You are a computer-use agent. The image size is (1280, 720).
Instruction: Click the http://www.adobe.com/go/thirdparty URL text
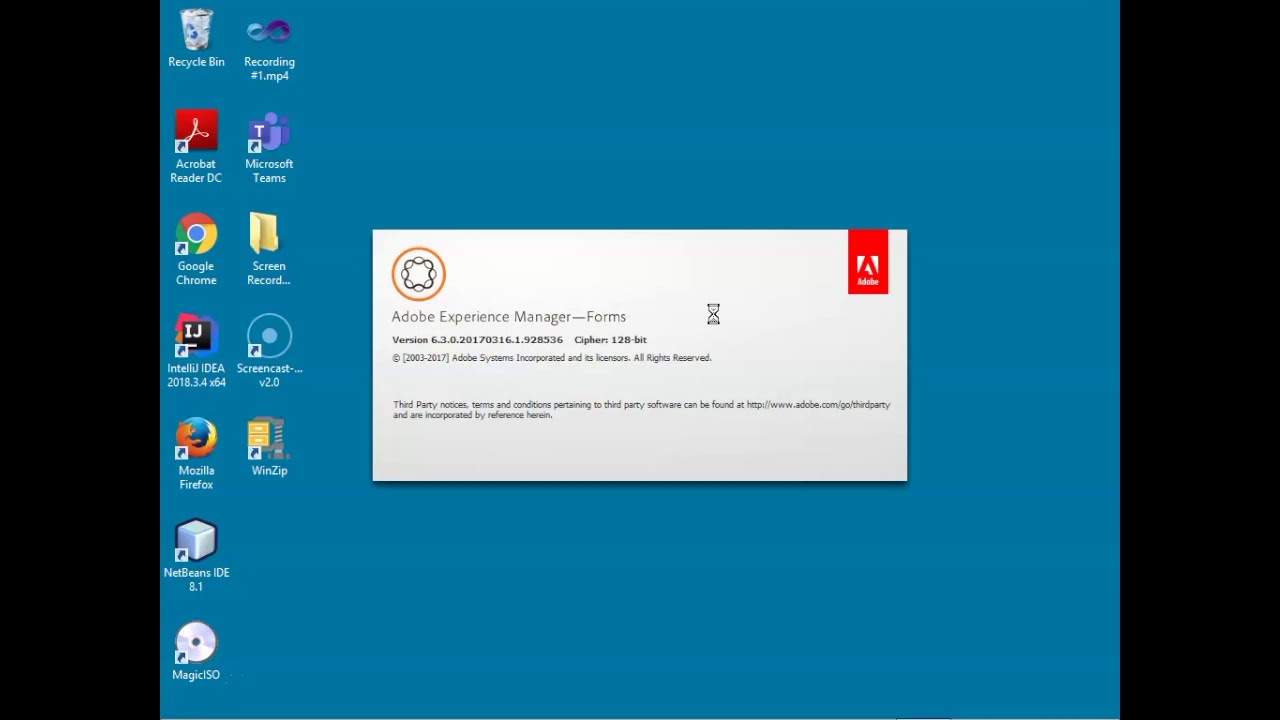pos(818,405)
